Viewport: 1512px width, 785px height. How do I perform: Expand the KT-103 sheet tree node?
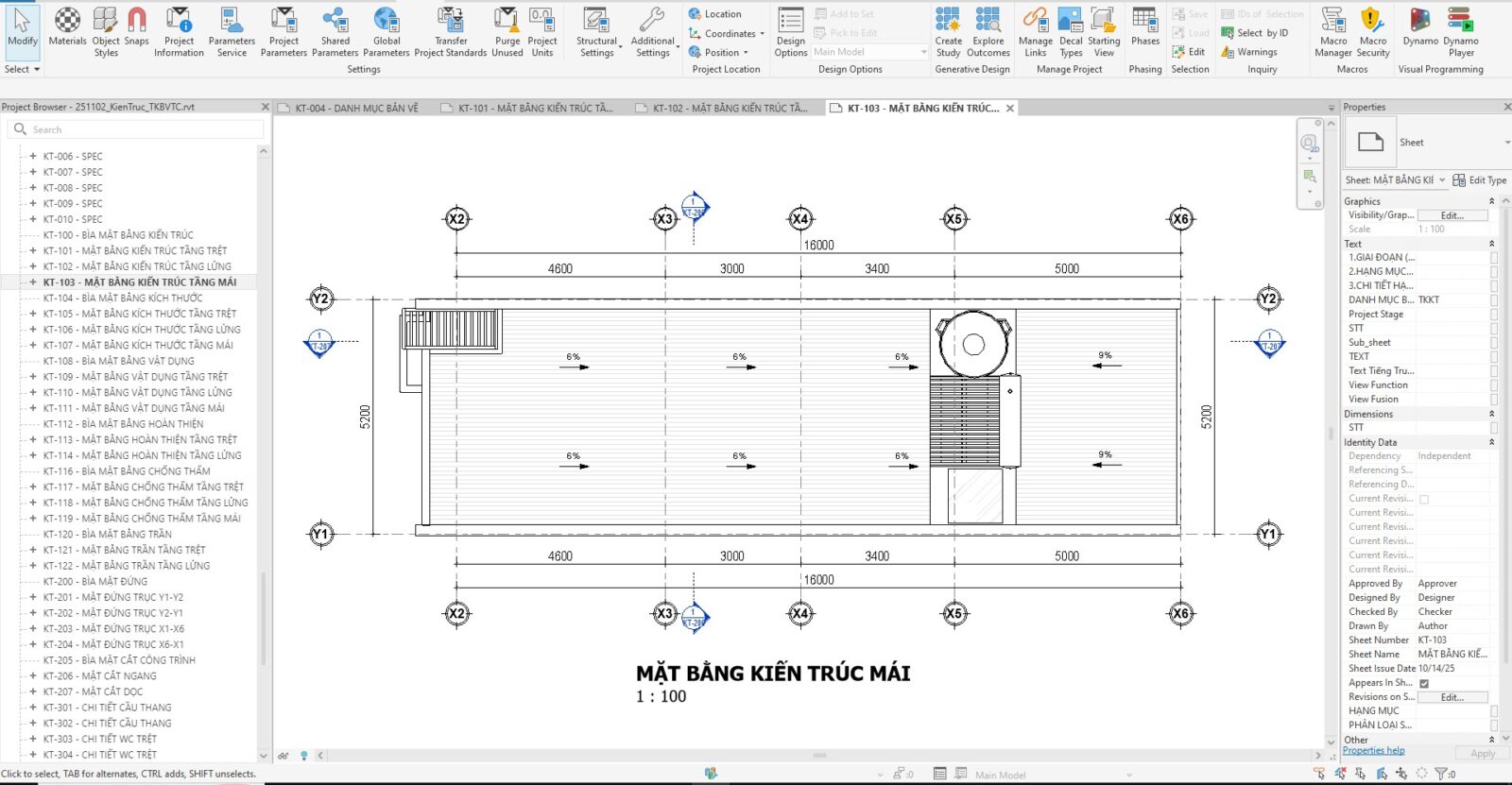(x=33, y=282)
